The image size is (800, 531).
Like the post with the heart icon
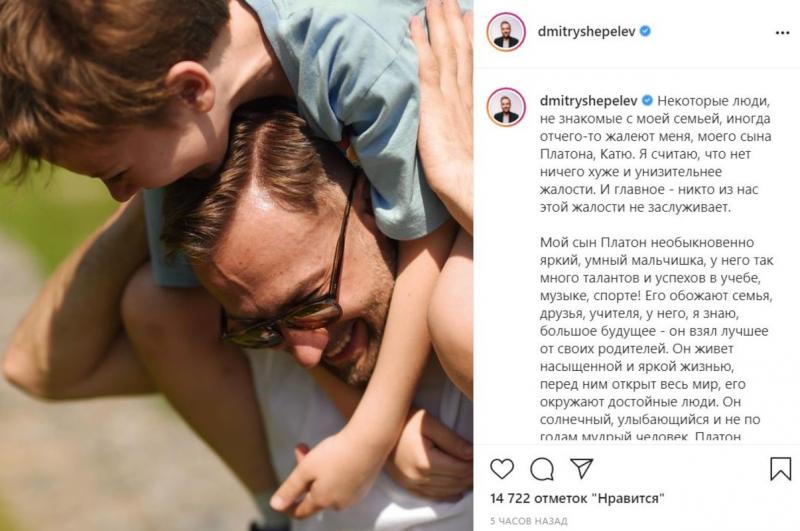(x=502, y=468)
